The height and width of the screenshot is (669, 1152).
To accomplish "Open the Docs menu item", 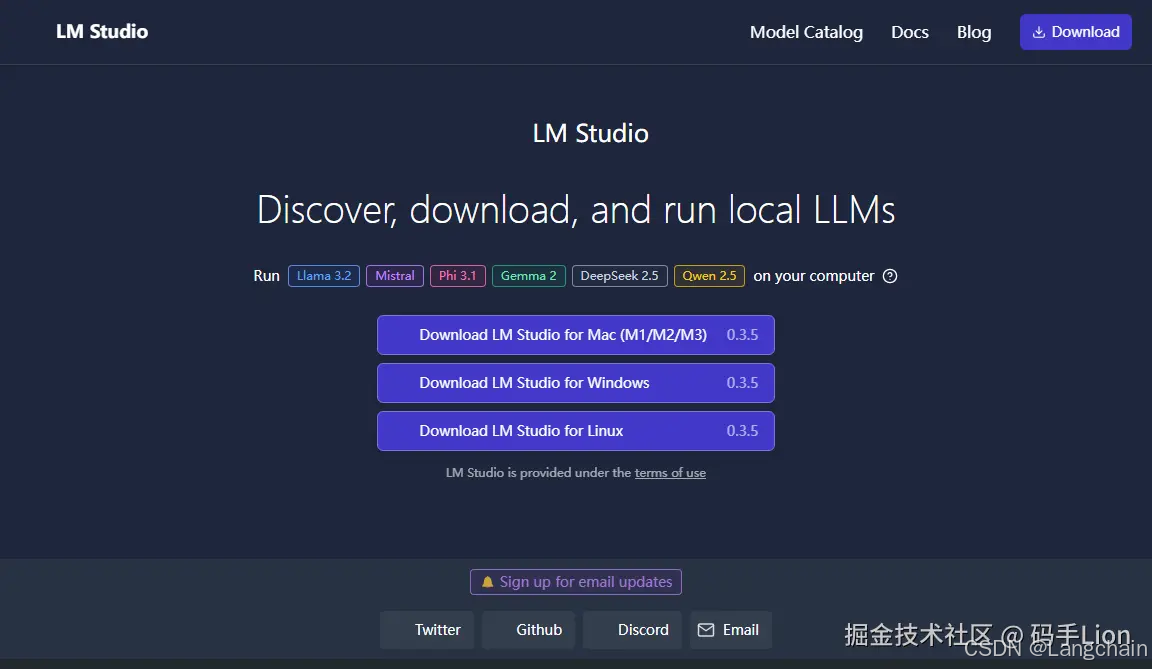I will tap(910, 32).
